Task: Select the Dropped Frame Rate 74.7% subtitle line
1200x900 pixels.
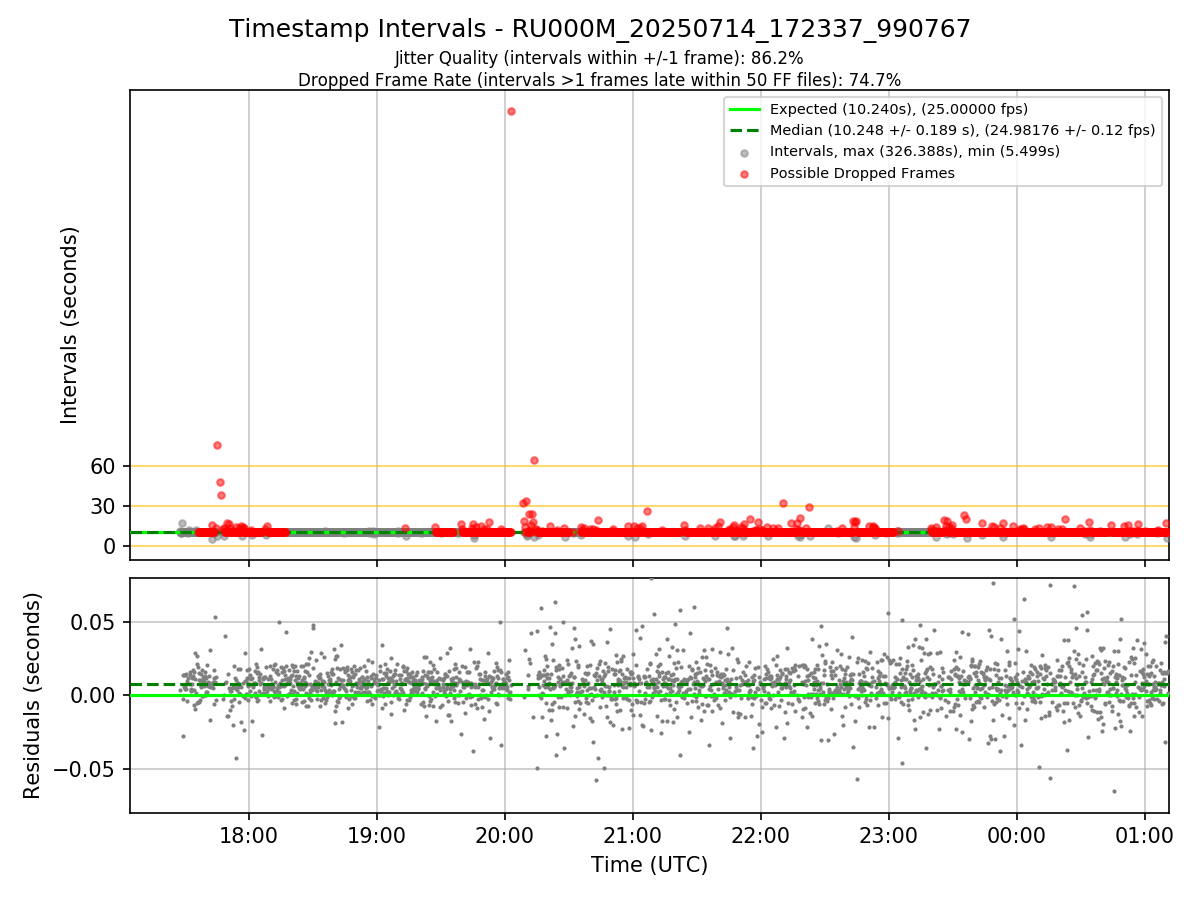Action: pyautogui.click(x=599, y=80)
